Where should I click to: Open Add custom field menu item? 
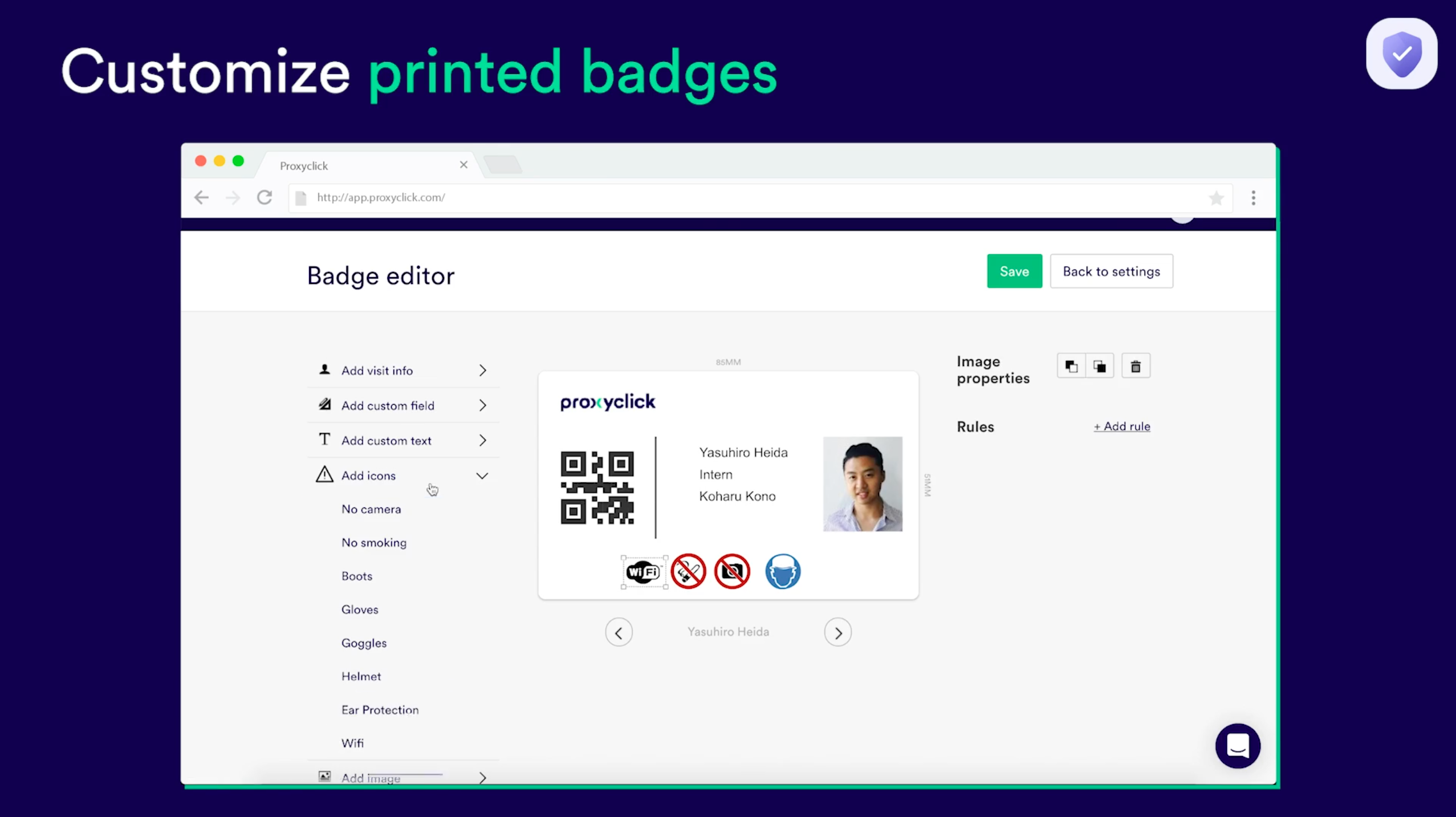pyautogui.click(x=403, y=405)
